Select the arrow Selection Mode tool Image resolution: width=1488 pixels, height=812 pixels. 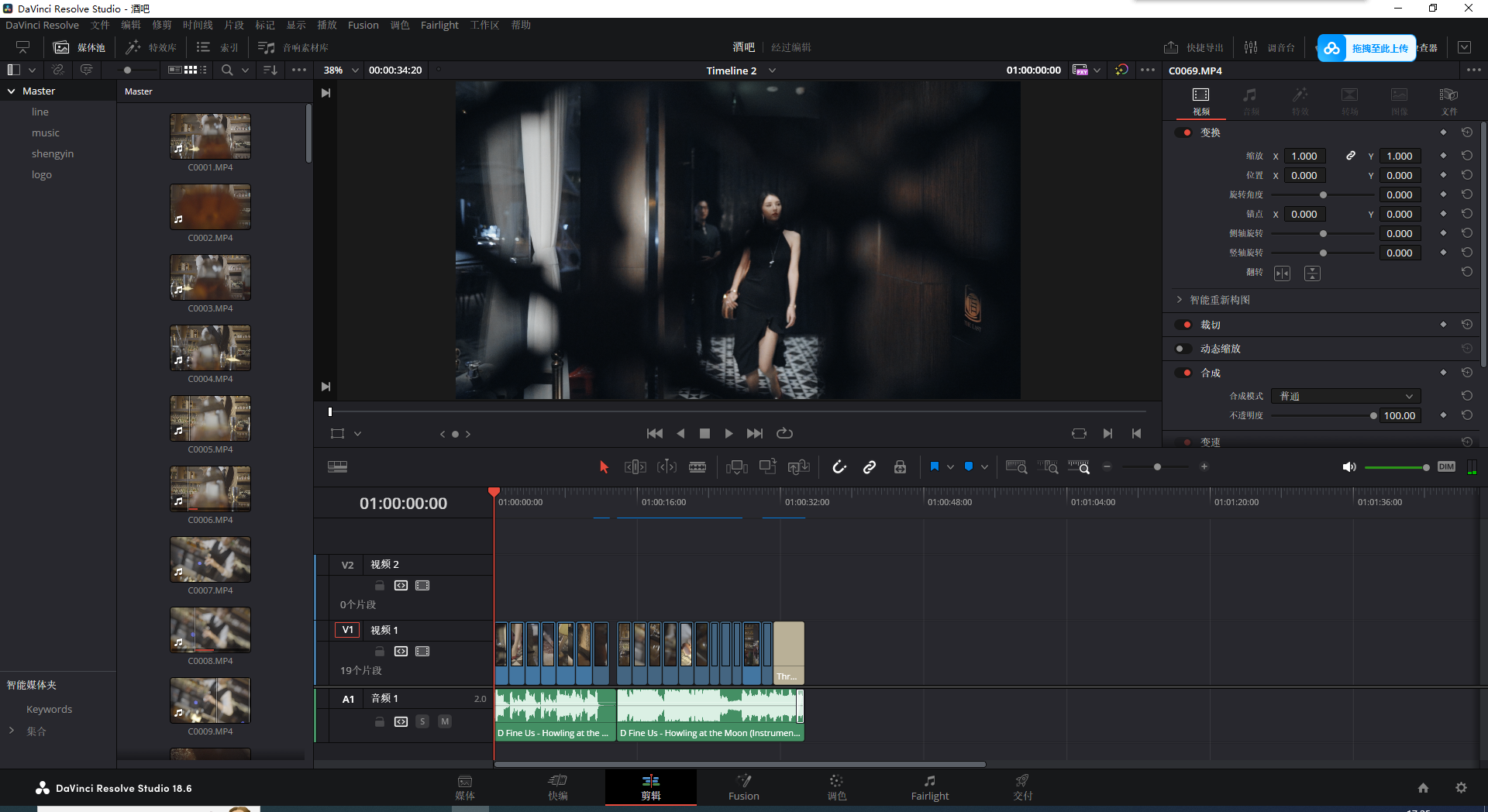604,466
